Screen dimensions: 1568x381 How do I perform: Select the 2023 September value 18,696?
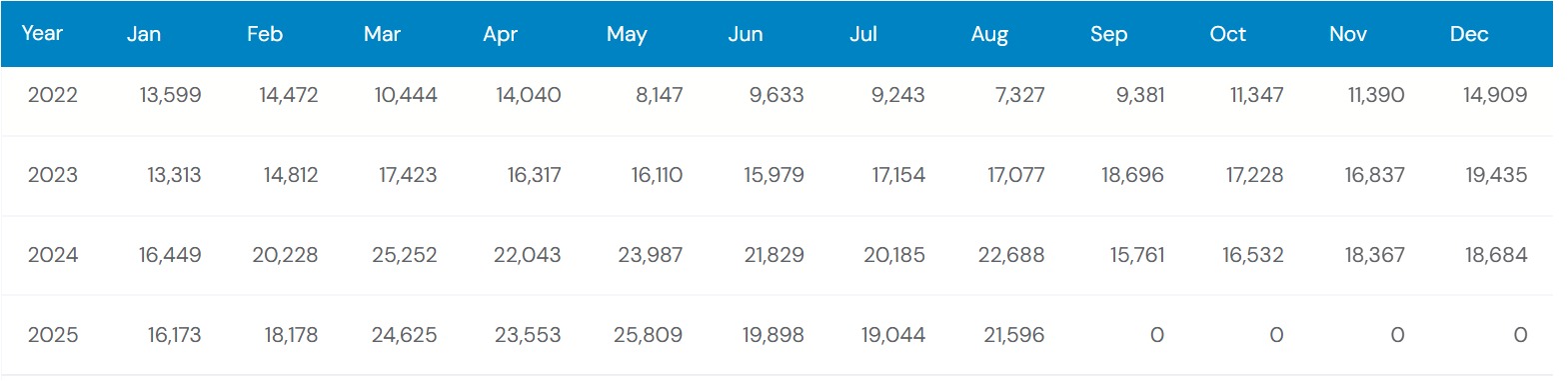(1133, 175)
